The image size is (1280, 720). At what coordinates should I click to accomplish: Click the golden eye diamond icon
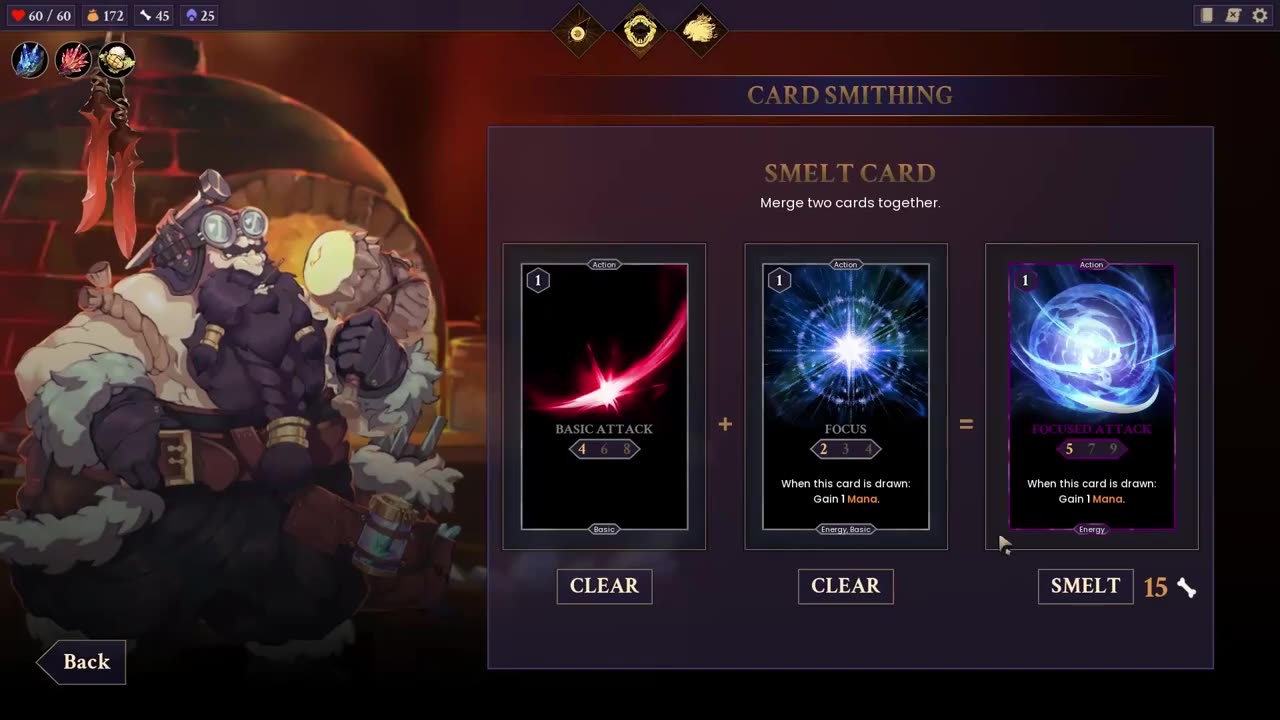coord(578,32)
